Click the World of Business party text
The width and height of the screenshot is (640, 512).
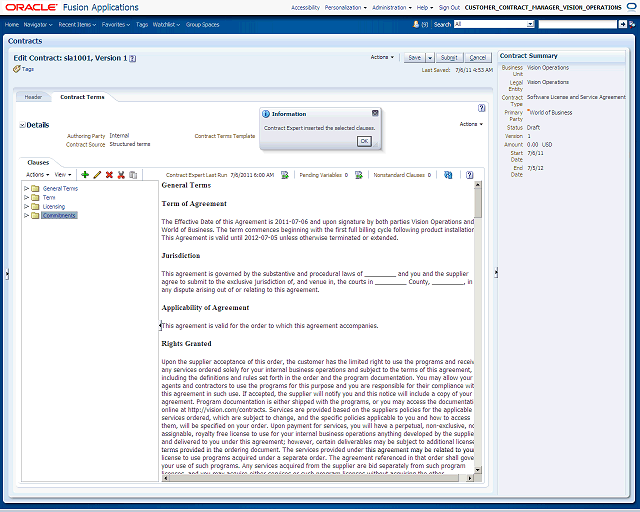[x=551, y=112]
